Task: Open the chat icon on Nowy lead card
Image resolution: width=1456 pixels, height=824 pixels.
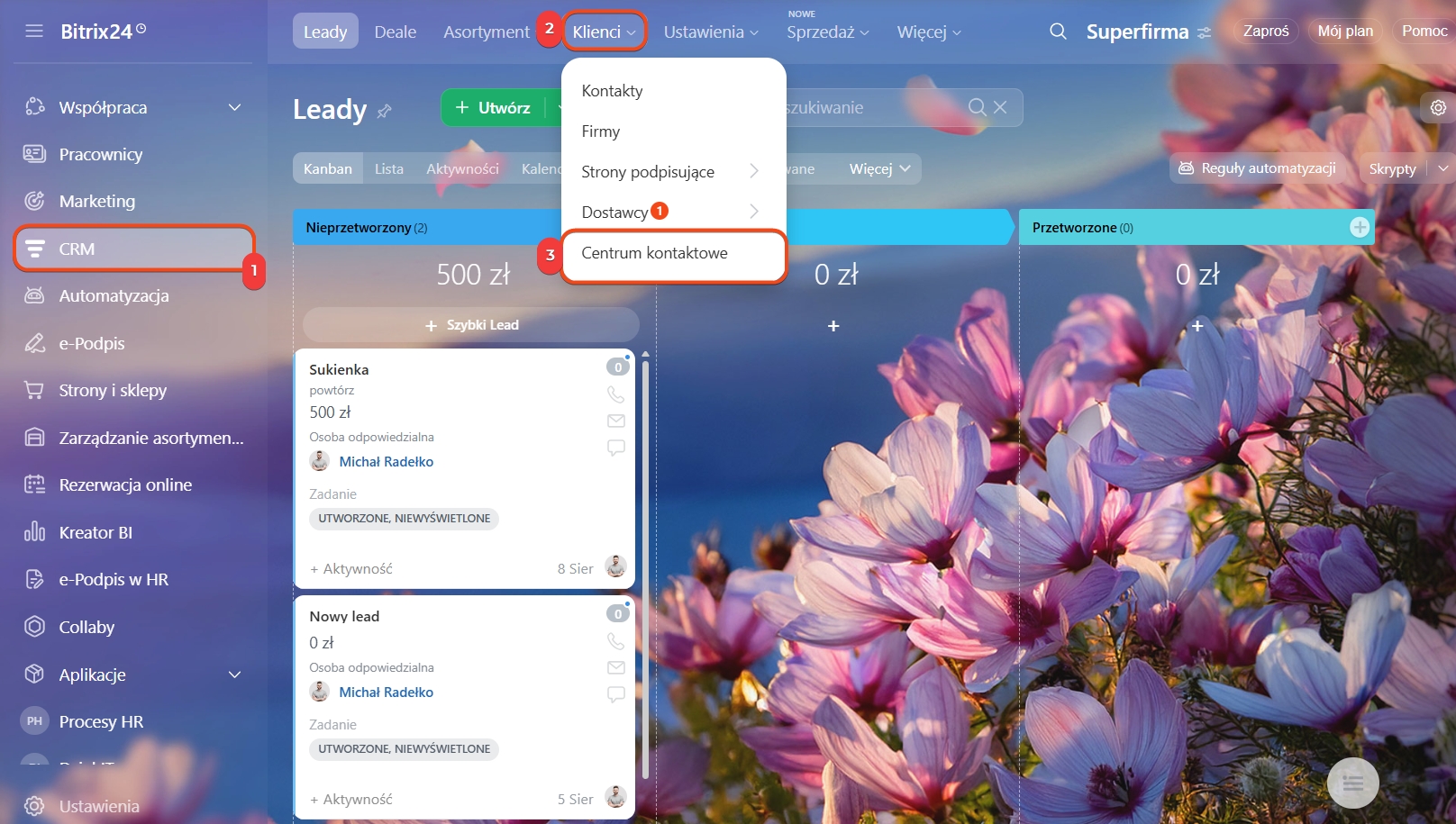Action: (615, 694)
